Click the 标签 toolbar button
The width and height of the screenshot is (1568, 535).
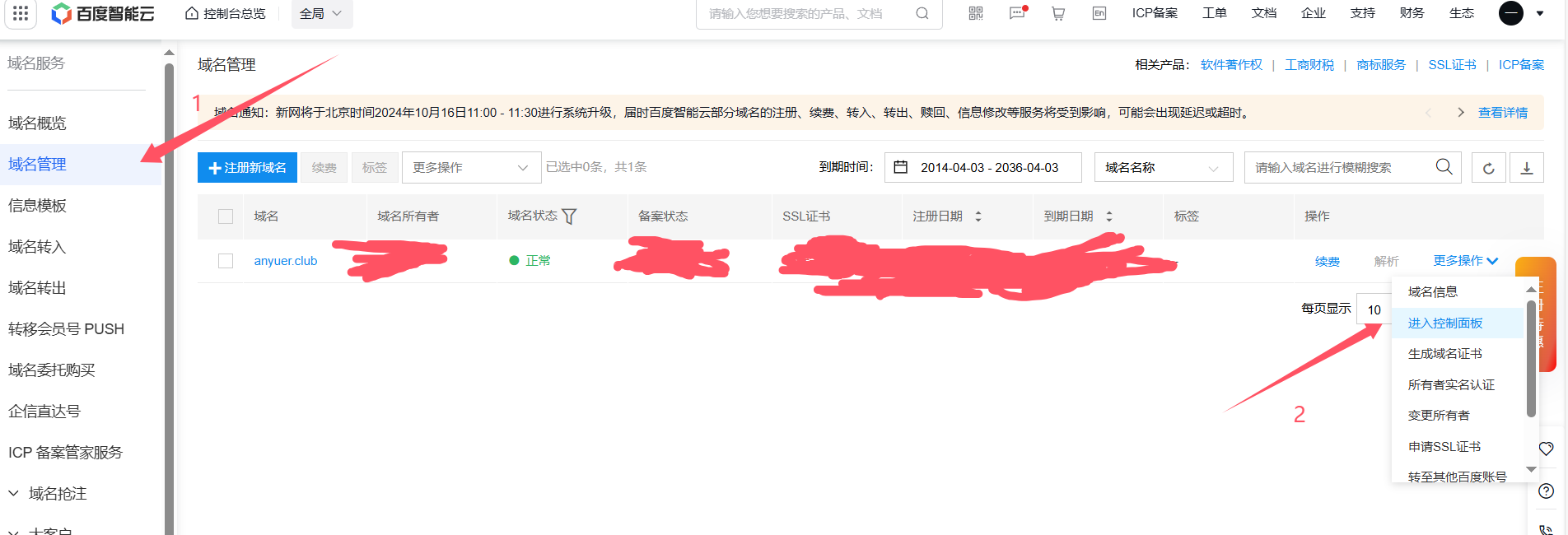tap(374, 168)
